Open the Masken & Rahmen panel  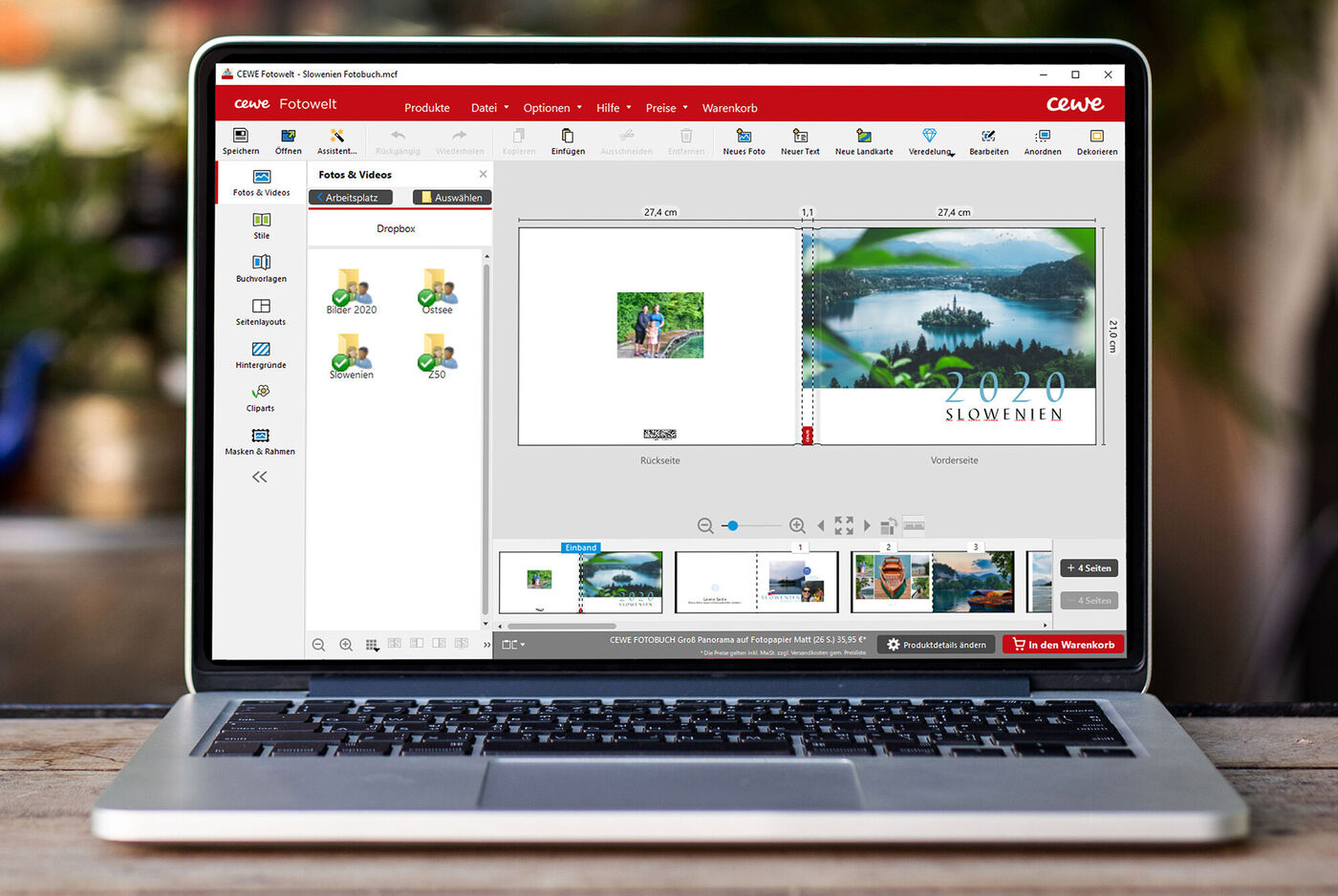260,441
